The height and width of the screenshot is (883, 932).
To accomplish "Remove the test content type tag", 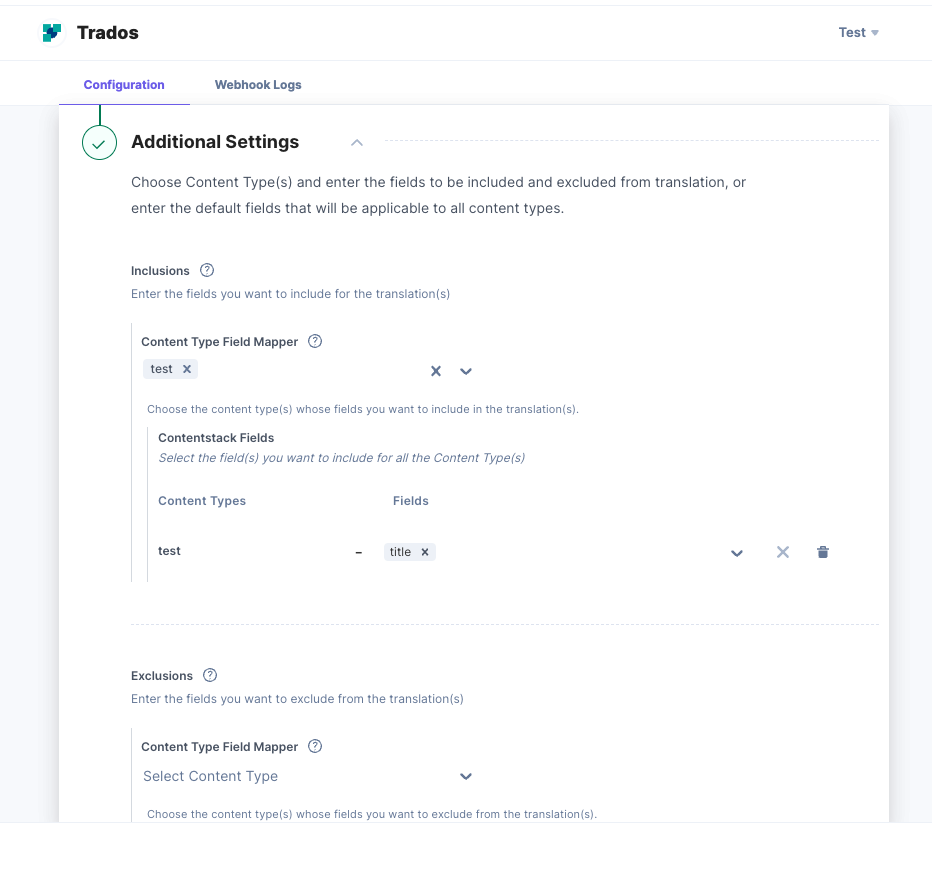I will click(187, 369).
